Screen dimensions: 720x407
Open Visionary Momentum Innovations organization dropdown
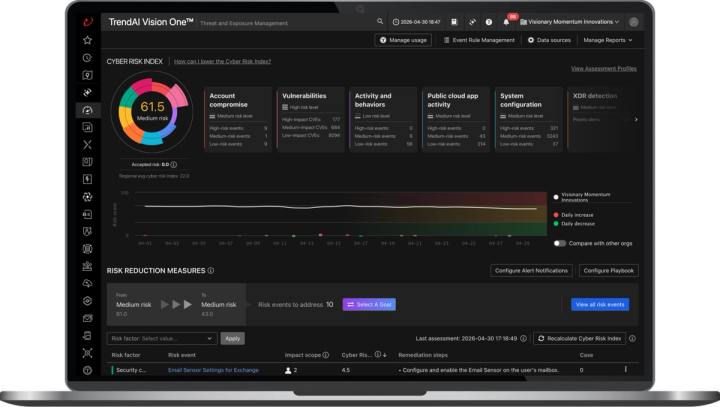[x=569, y=22]
